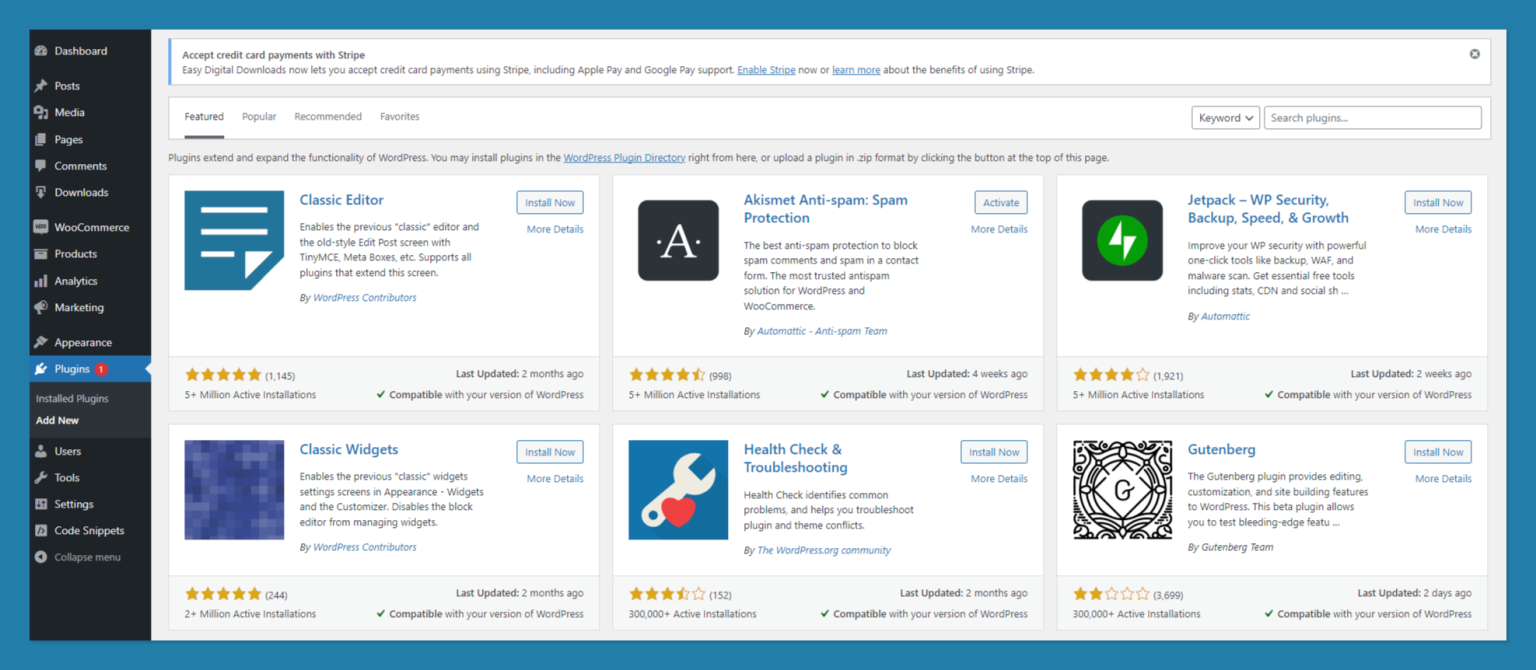Collapse the admin sidebar menu
Image resolution: width=1536 pixels, height=670 pixels.
click(86, 557)
